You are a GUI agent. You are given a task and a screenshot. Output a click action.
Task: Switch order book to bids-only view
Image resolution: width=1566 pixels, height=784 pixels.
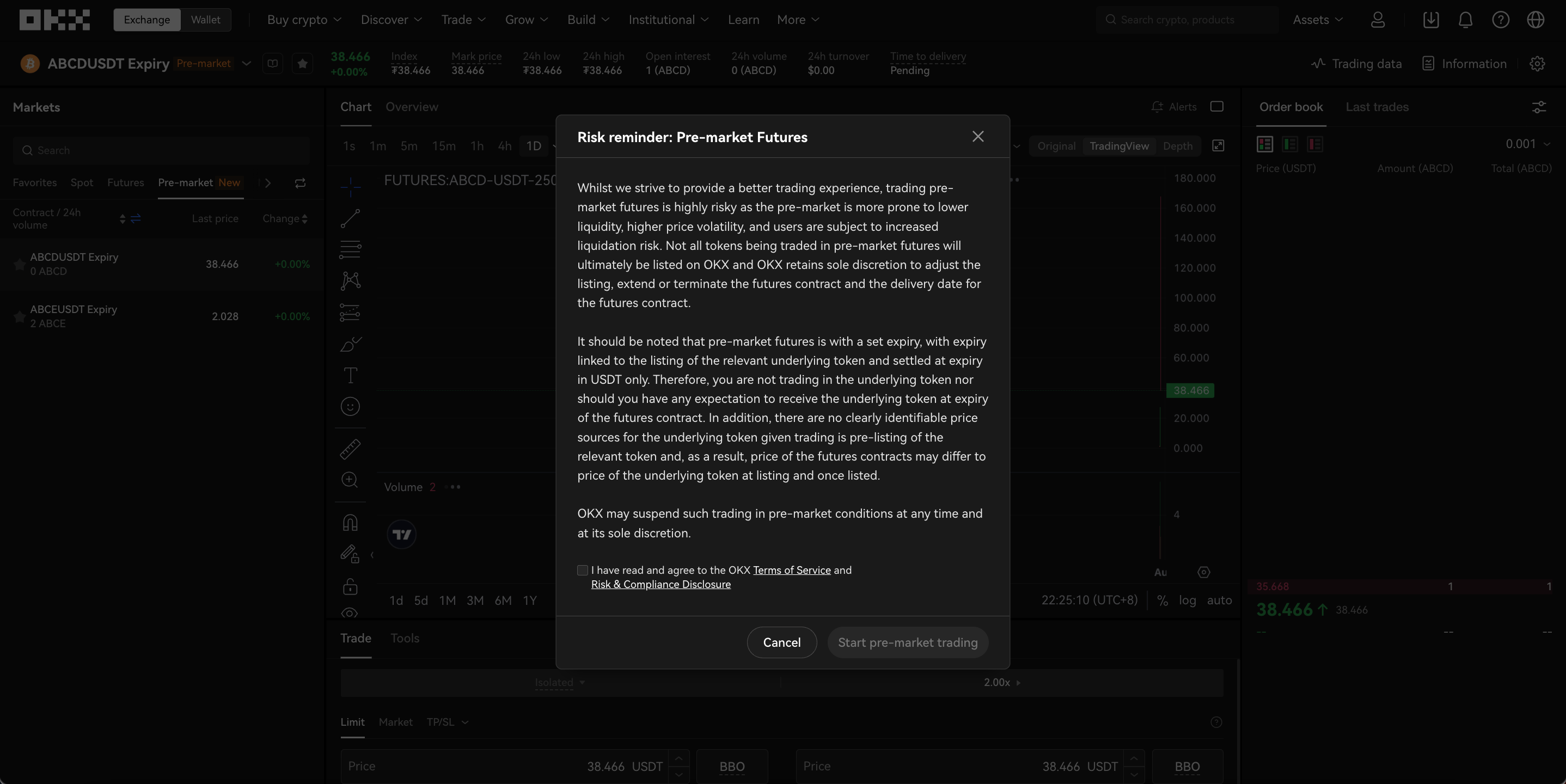(x=1290, y=144)
